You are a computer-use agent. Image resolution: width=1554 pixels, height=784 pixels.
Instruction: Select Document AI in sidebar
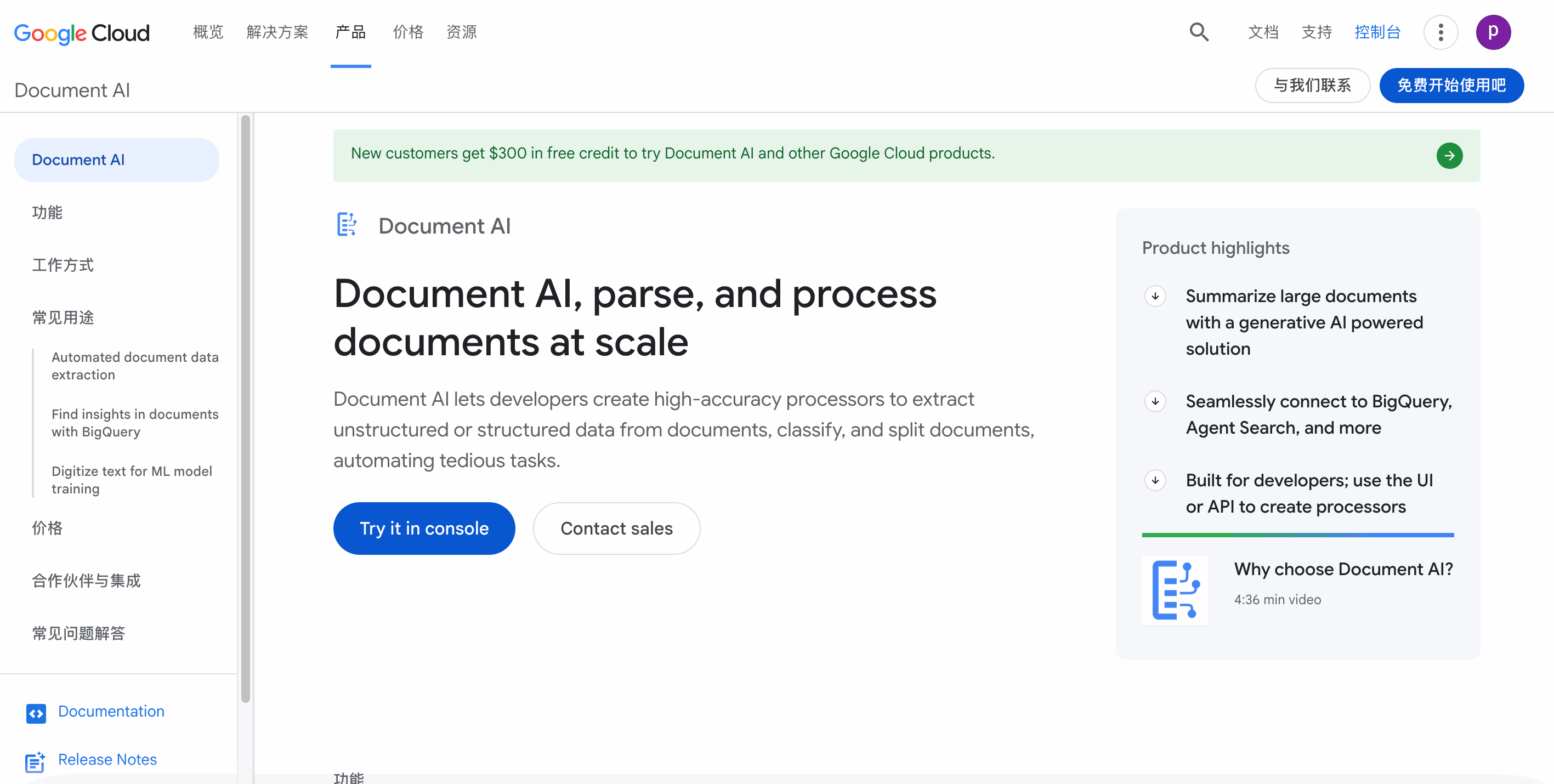[x=116, y=160]
